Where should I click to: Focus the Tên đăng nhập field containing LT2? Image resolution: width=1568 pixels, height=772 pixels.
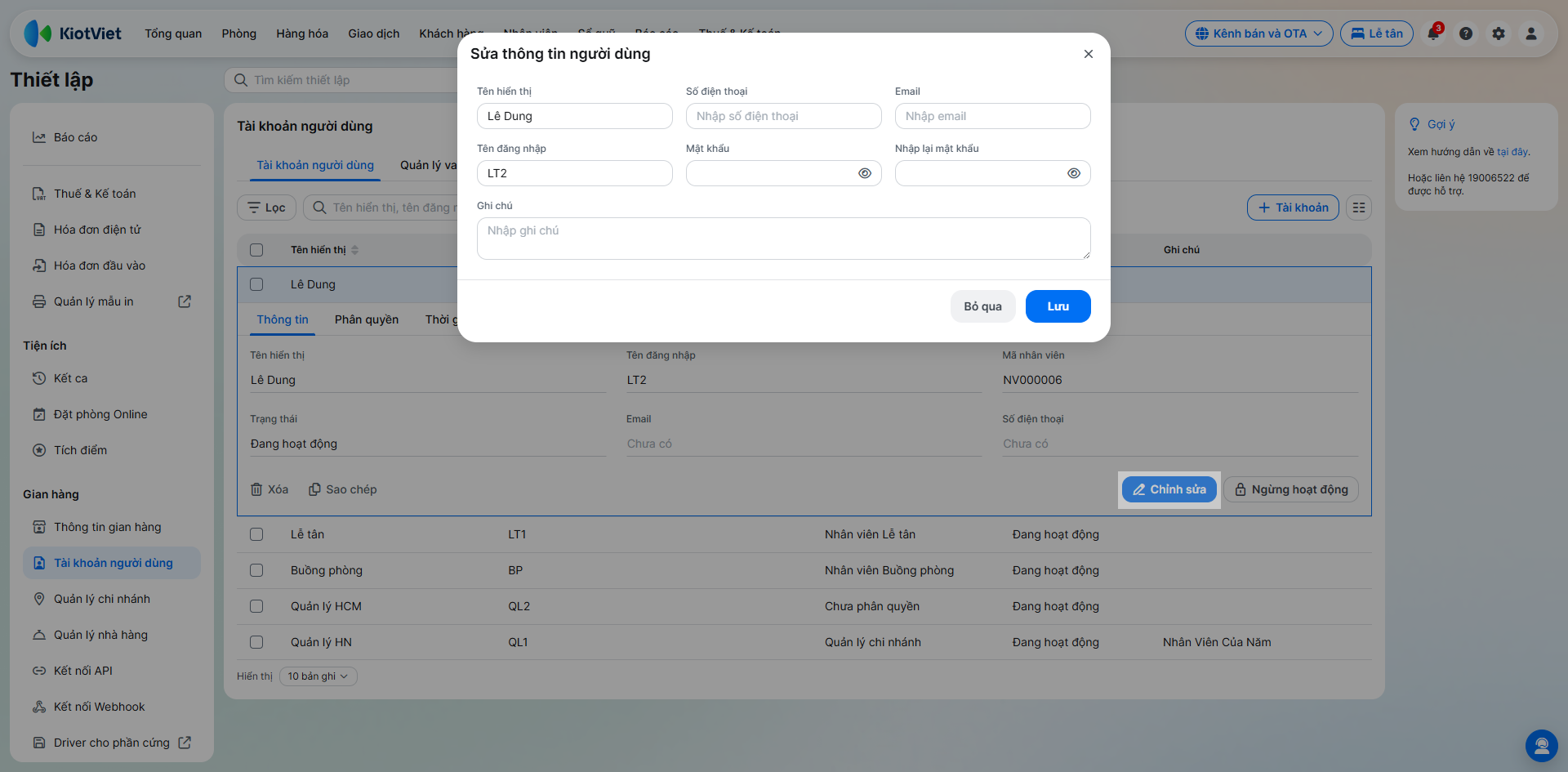click(x=575, y=173)
